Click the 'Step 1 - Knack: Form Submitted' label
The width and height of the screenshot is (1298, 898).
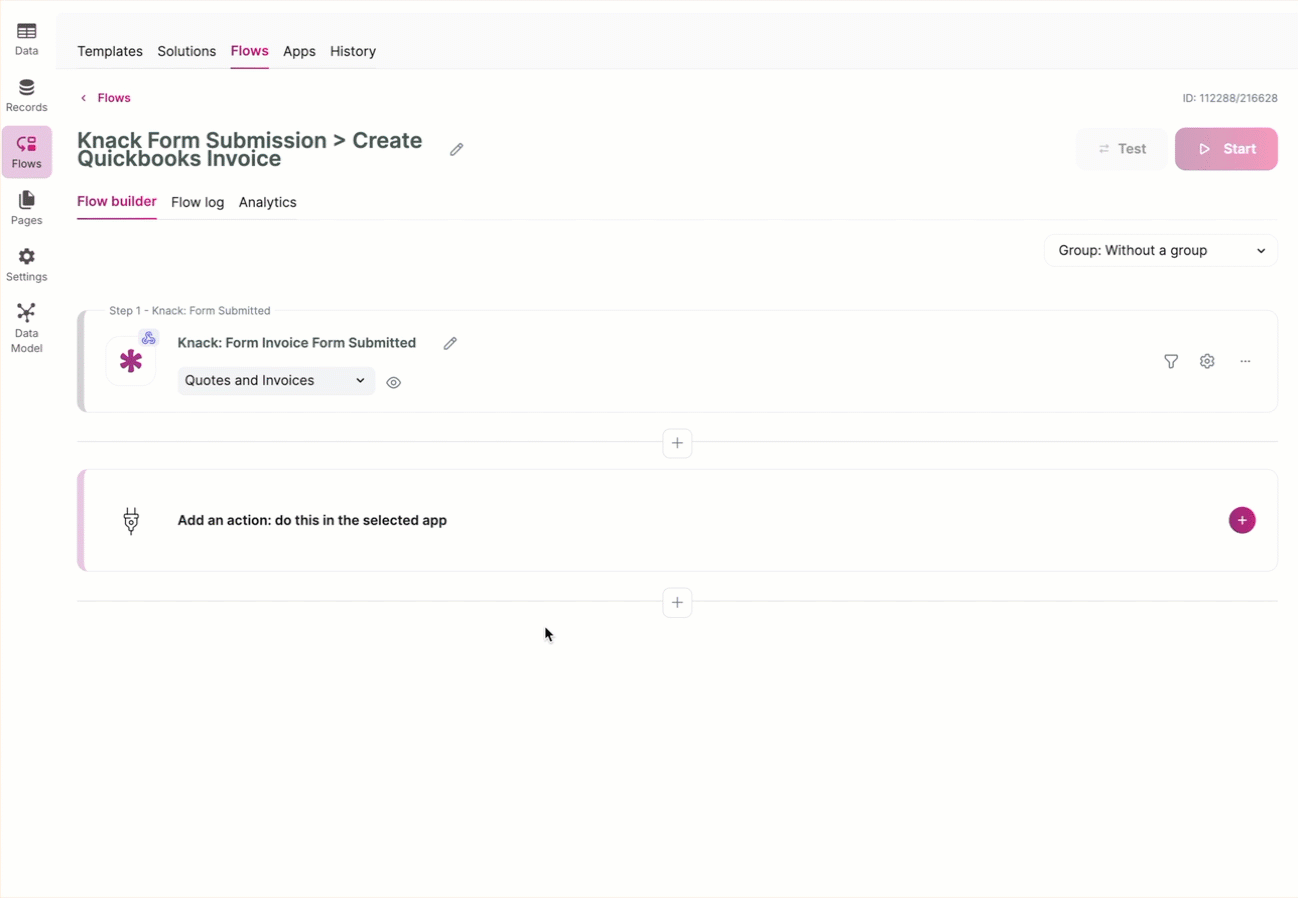coord(190,311)
